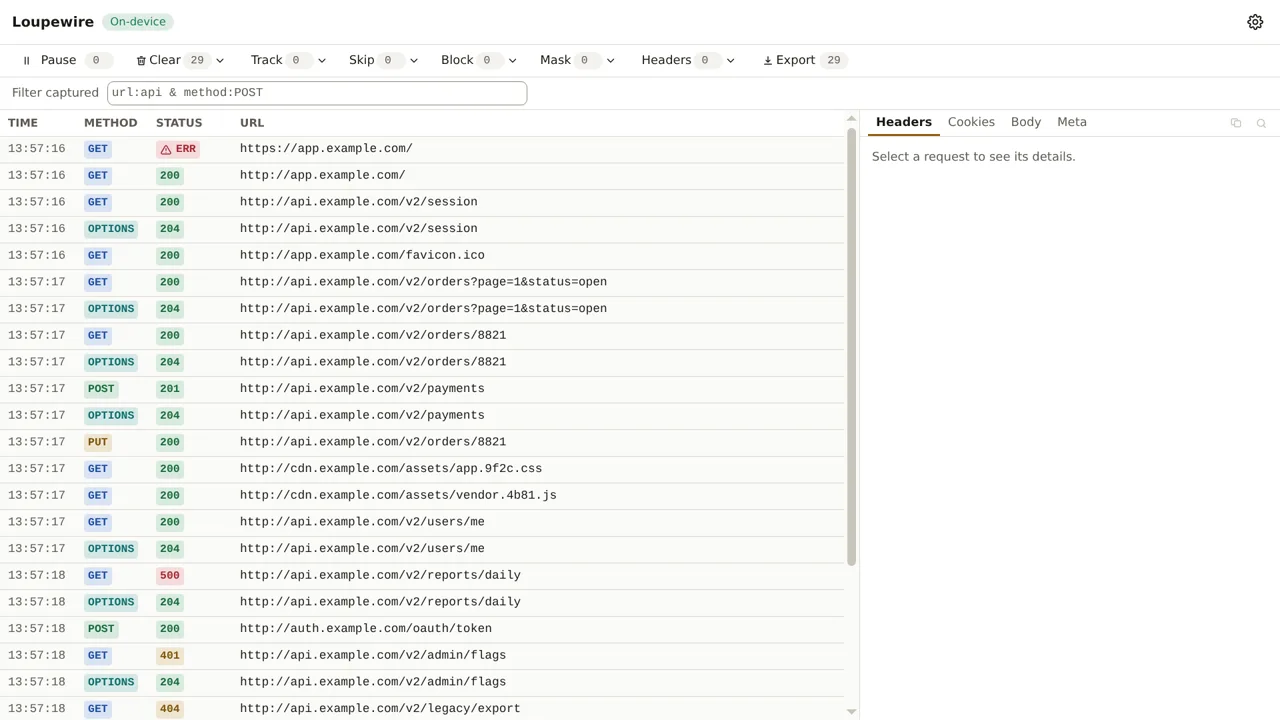Select the POST oauth/token request

tap(422, 629)
